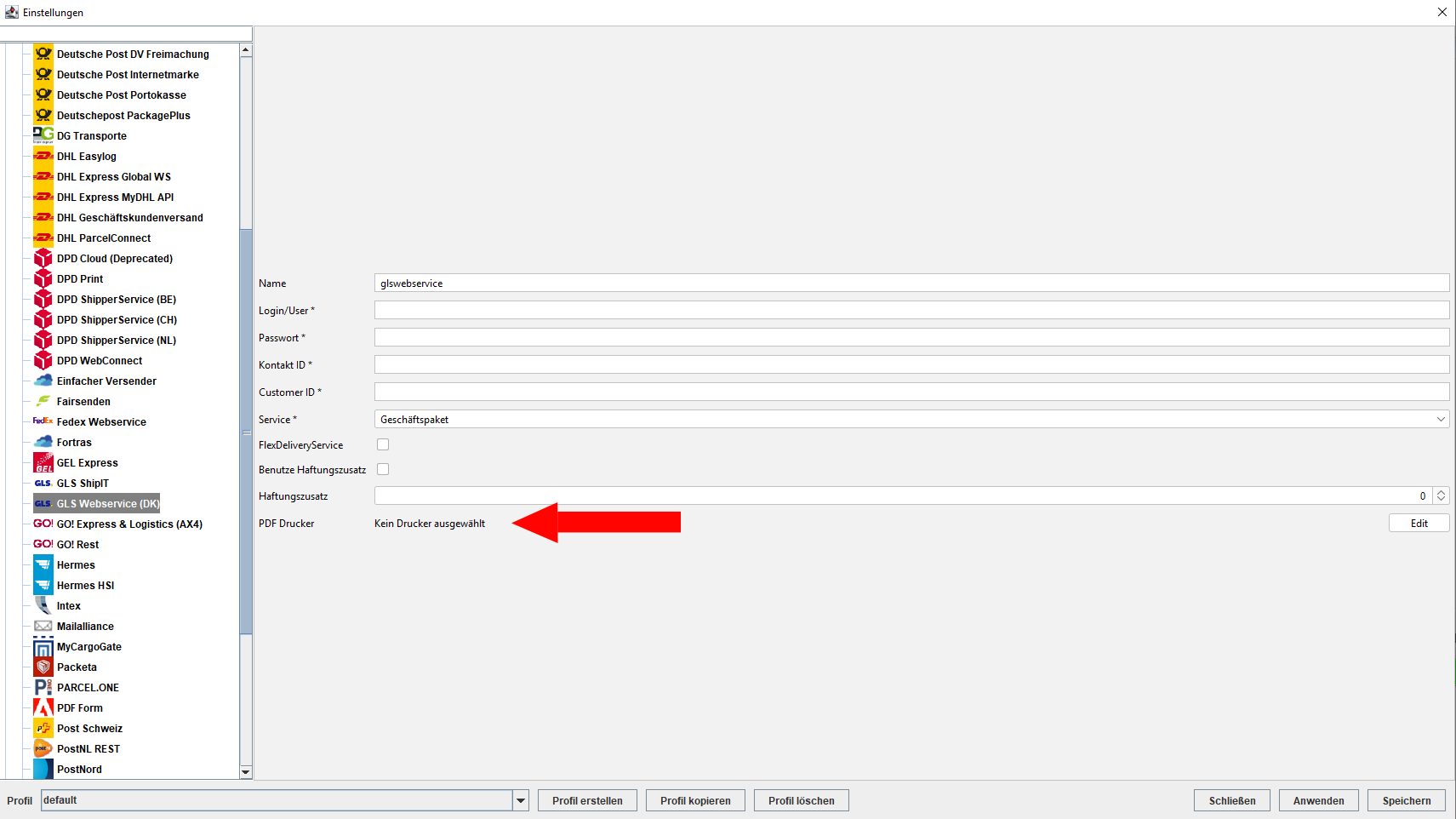Click the Fortras cloud icon
Viewport: 1456px width, 819px height.
43,442
